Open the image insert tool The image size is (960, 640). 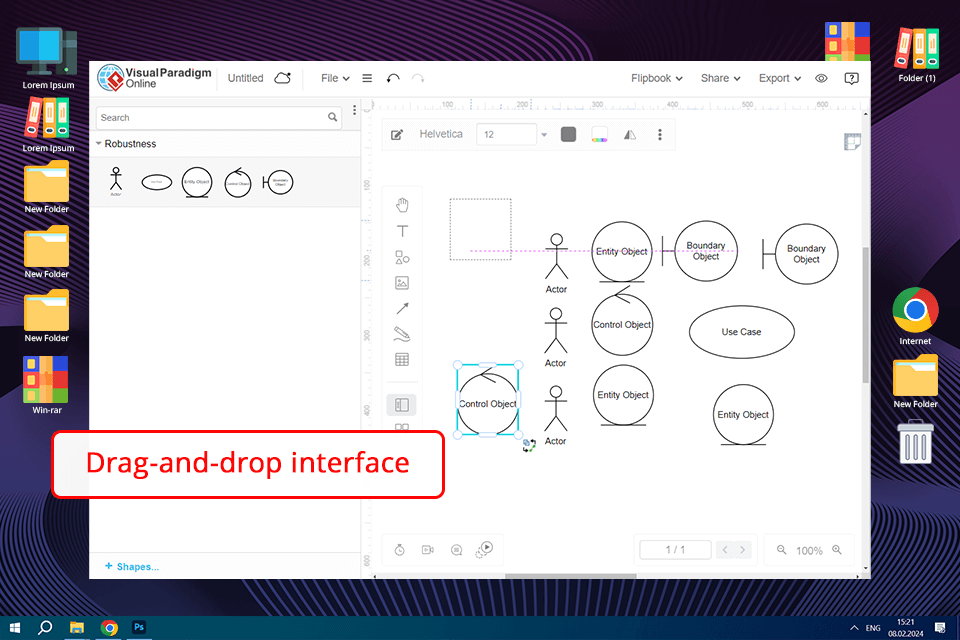click(402, 283)
